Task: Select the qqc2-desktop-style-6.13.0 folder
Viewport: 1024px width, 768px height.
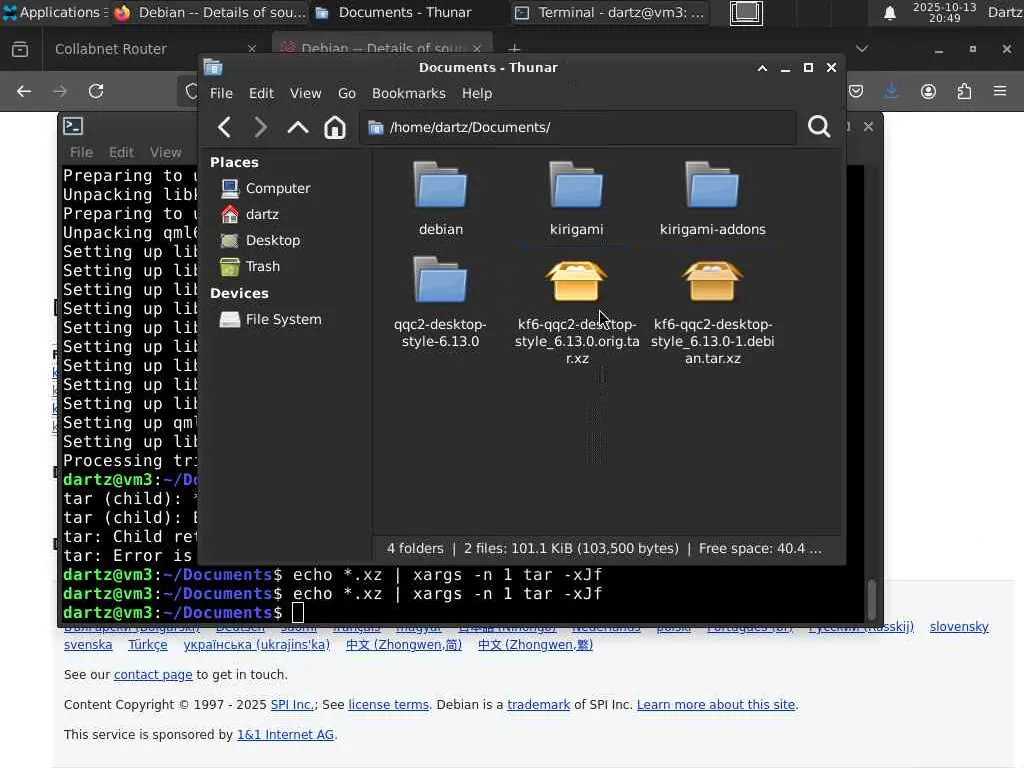Action: (x=440, y=302)
